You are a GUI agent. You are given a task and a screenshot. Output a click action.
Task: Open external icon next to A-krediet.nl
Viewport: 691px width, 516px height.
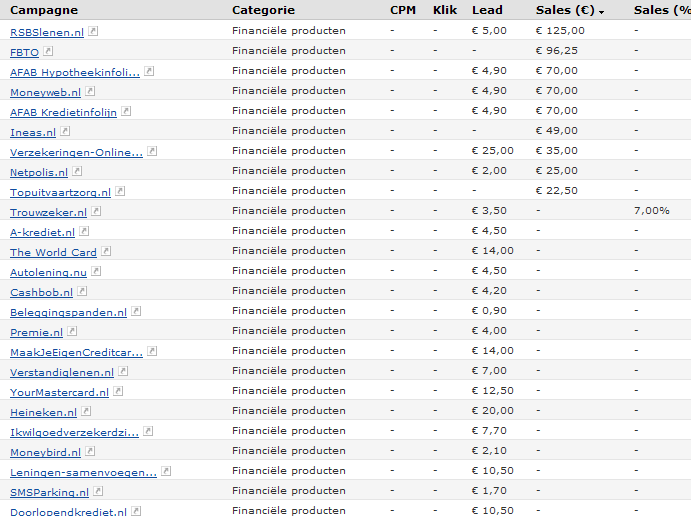pyautogui.click(x=84, y=231)
